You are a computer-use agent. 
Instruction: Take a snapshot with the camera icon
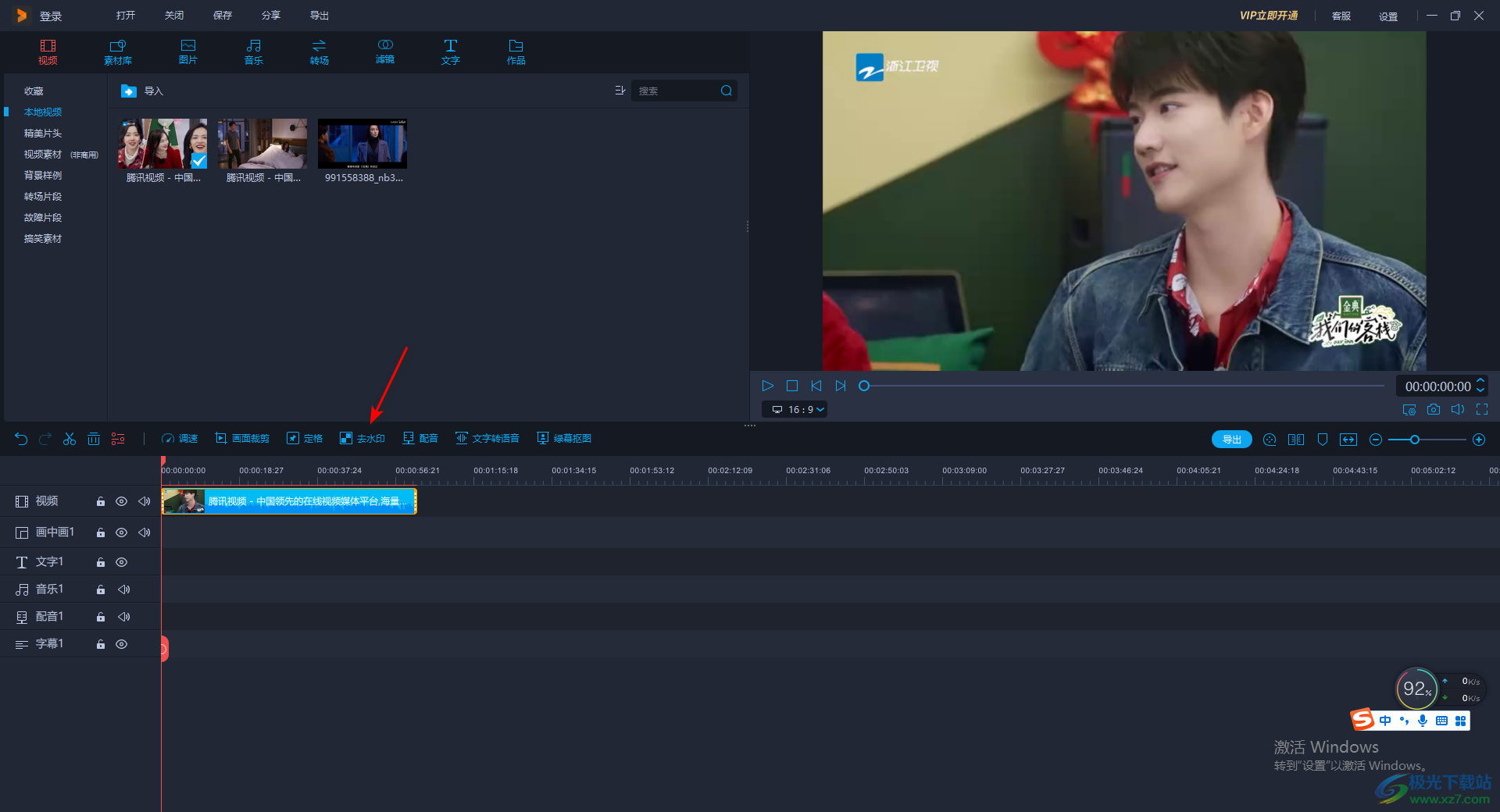click(x=1434, y=409)
